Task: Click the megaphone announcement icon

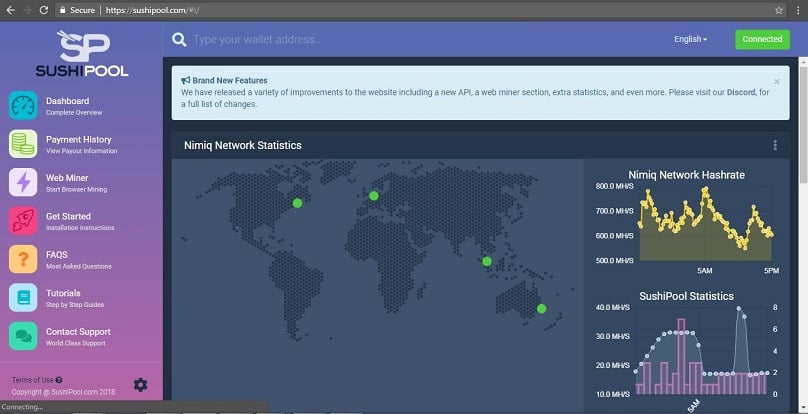Action: tap(186, 80)
